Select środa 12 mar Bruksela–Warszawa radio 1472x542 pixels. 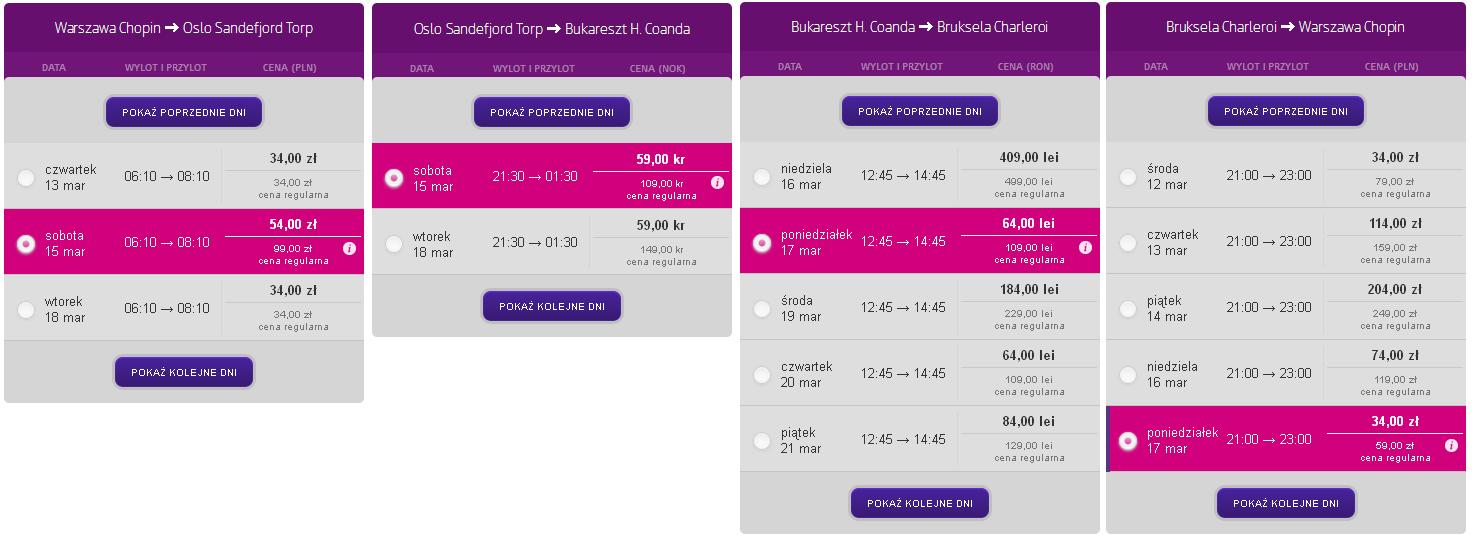(1128, 177)
